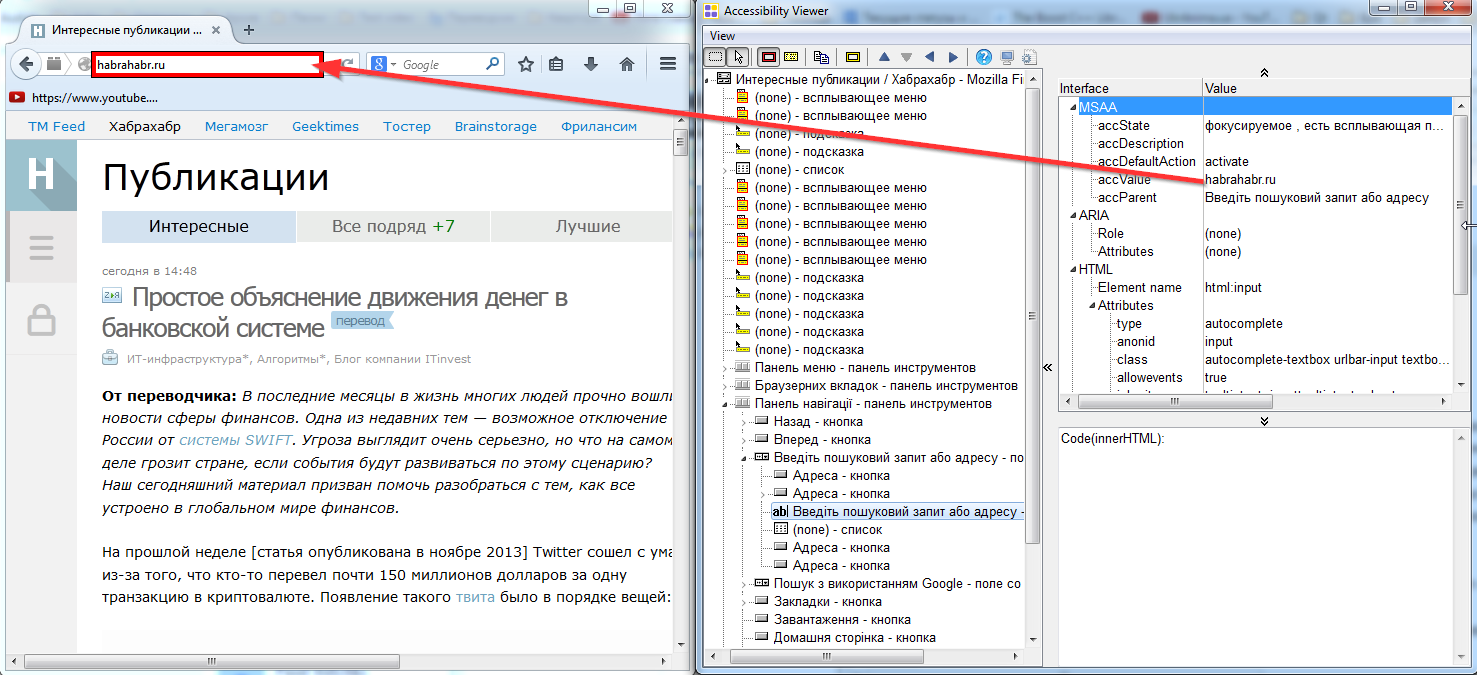Viewport: 1477px width, 675px height.
Task: Click the habrahabr.ru address field
Action: click(x=207, y=65)
